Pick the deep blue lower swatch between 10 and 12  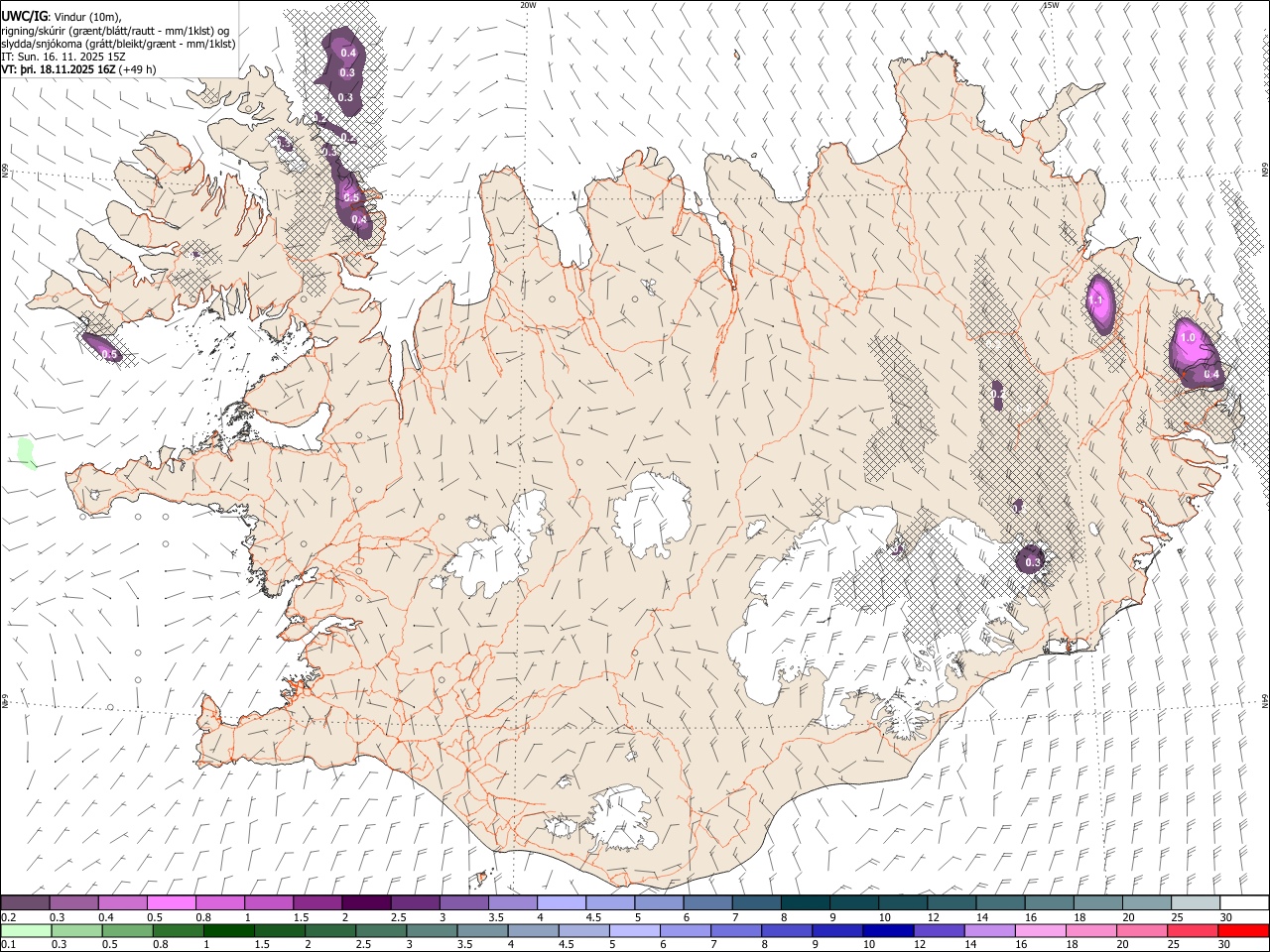pyautogui.click(x=888, y=930)
